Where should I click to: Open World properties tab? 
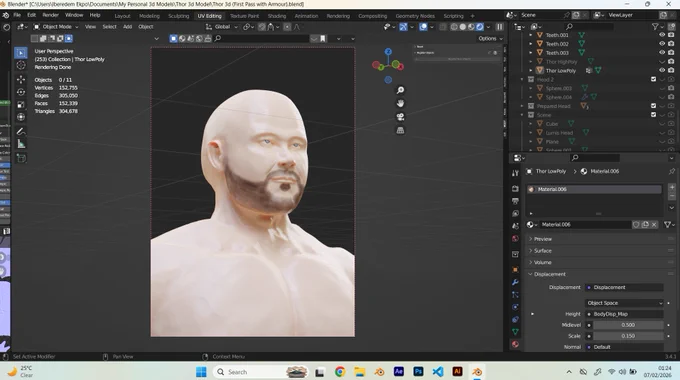[x=515, y=239]
